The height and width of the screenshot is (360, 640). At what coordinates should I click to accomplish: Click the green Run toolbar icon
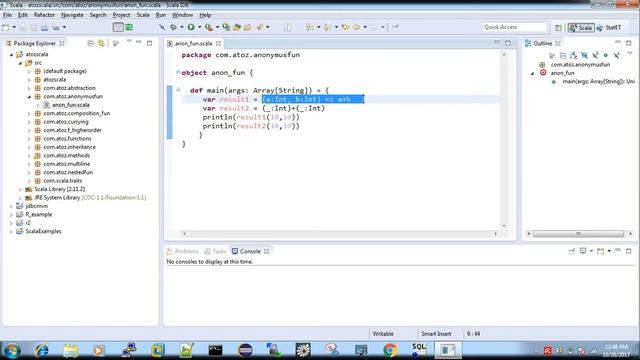191,27
